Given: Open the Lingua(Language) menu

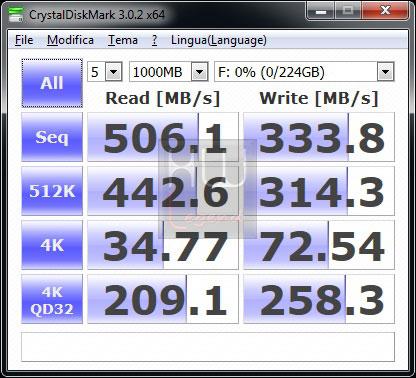Looking at the screenshot, I should click(219, 40).
